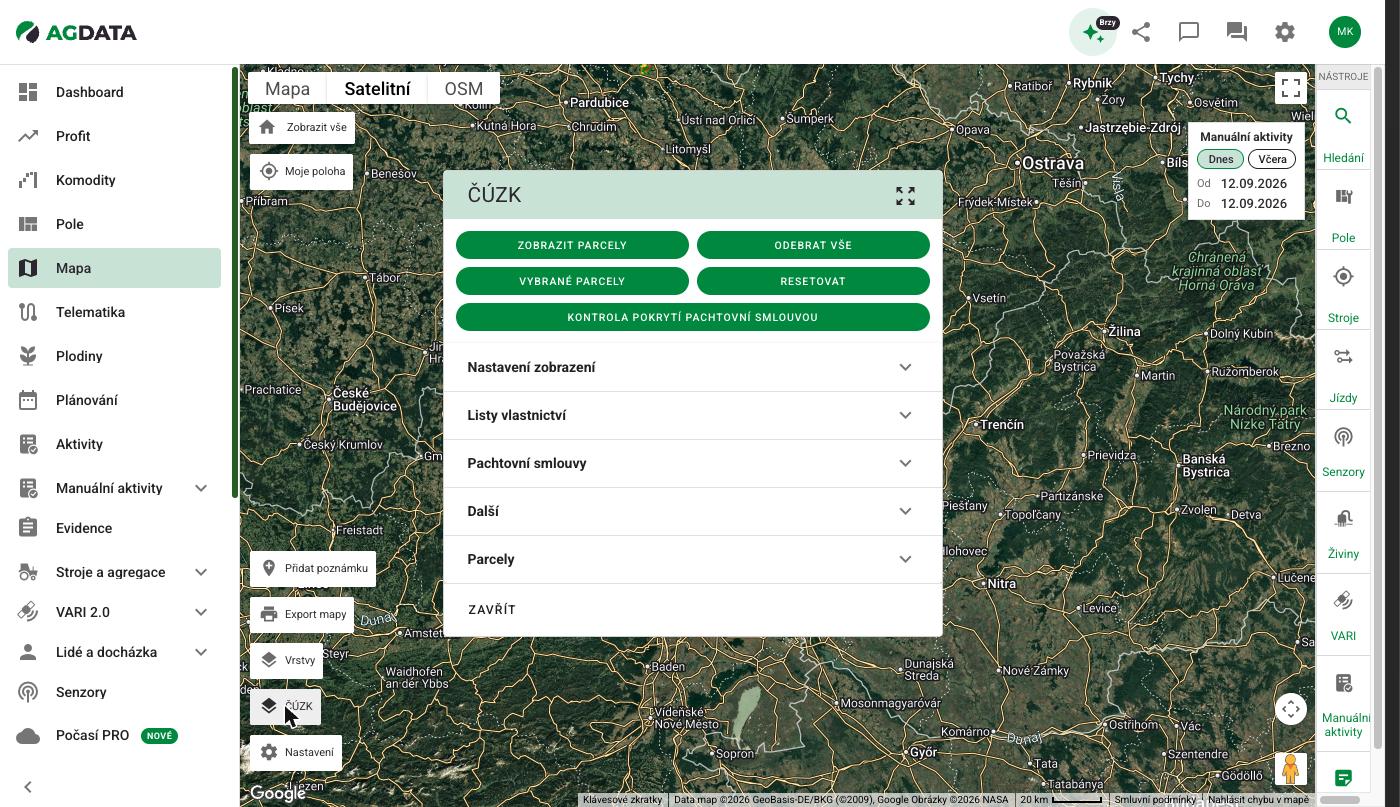Expand Manuální aktivity sidebar submenu

[x=201, y=488]
